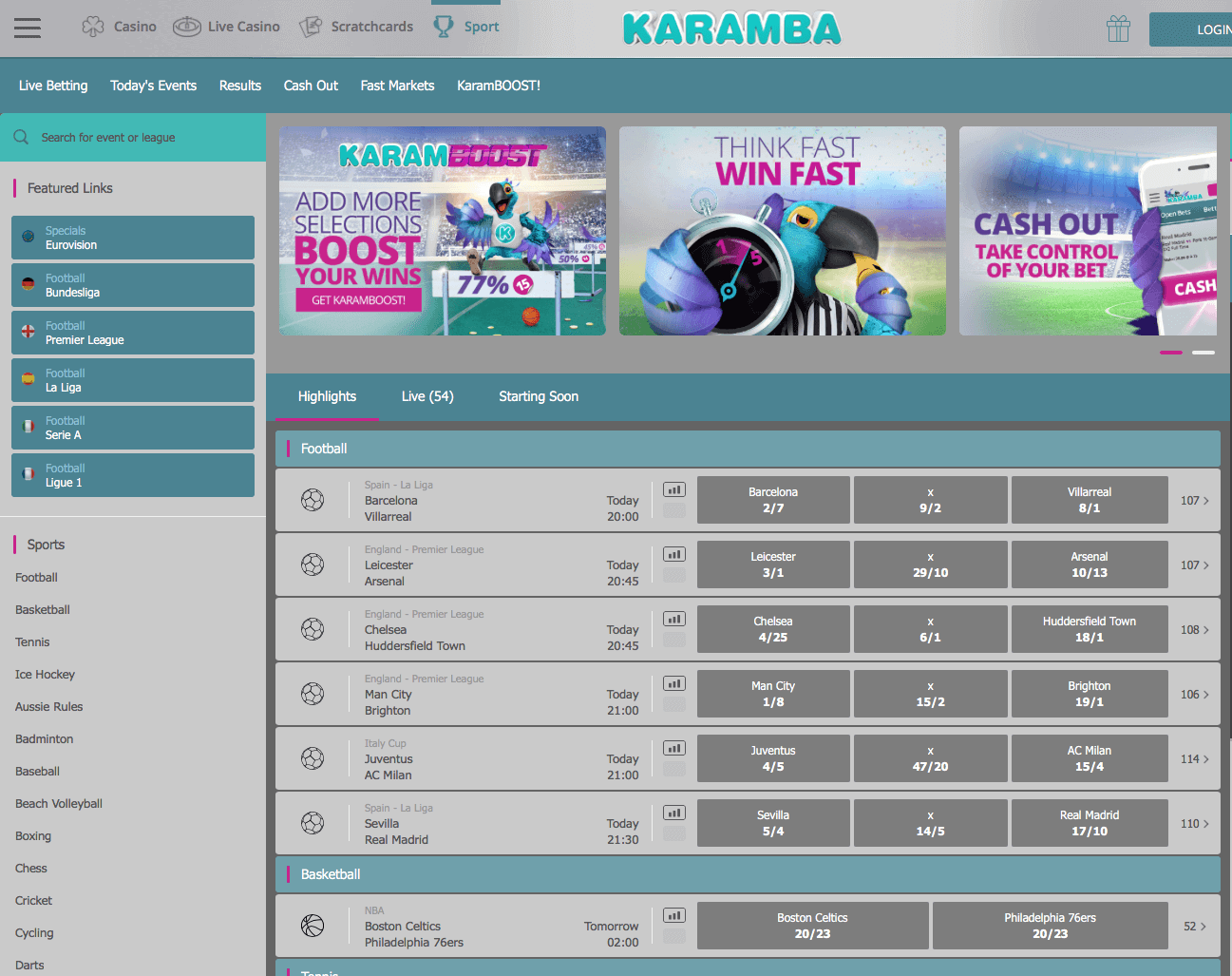Open Aussie Rules in Sports list
Screen dimensions: 1232x976
[x=48, y=707]
